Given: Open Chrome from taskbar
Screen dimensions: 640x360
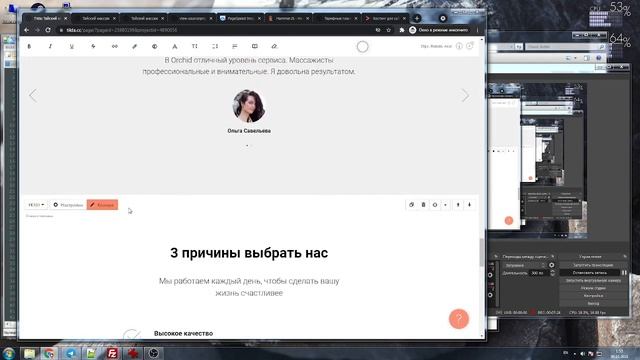Looking at the screenshot, I should [49, 353].
